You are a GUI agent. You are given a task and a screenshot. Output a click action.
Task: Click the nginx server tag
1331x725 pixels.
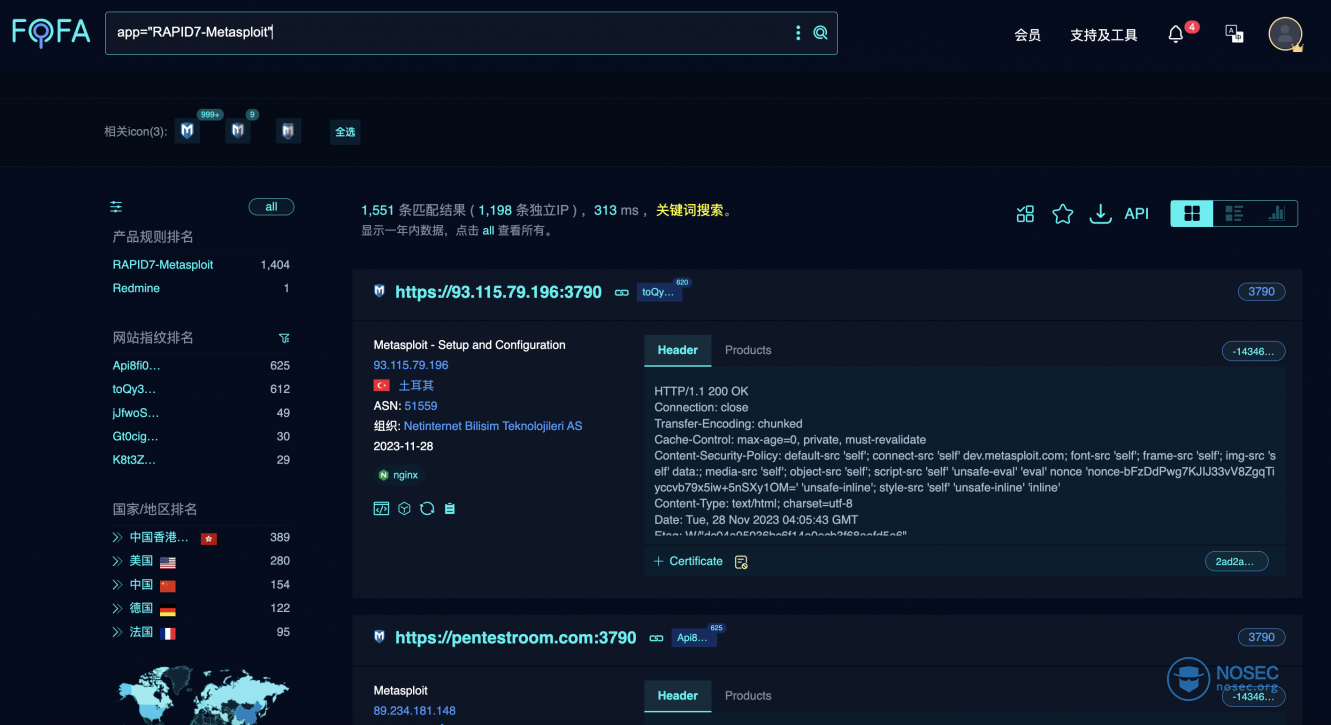pyautogui.click(x=398, y=475)
